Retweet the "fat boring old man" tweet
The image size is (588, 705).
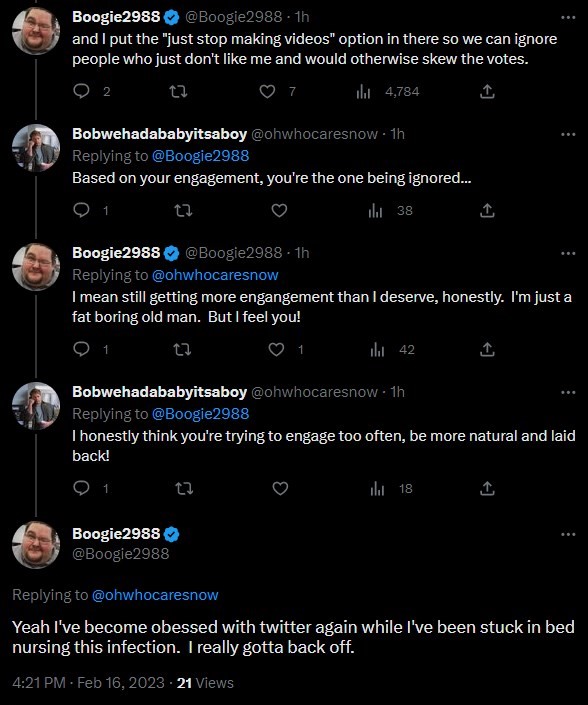coord(183,349)
